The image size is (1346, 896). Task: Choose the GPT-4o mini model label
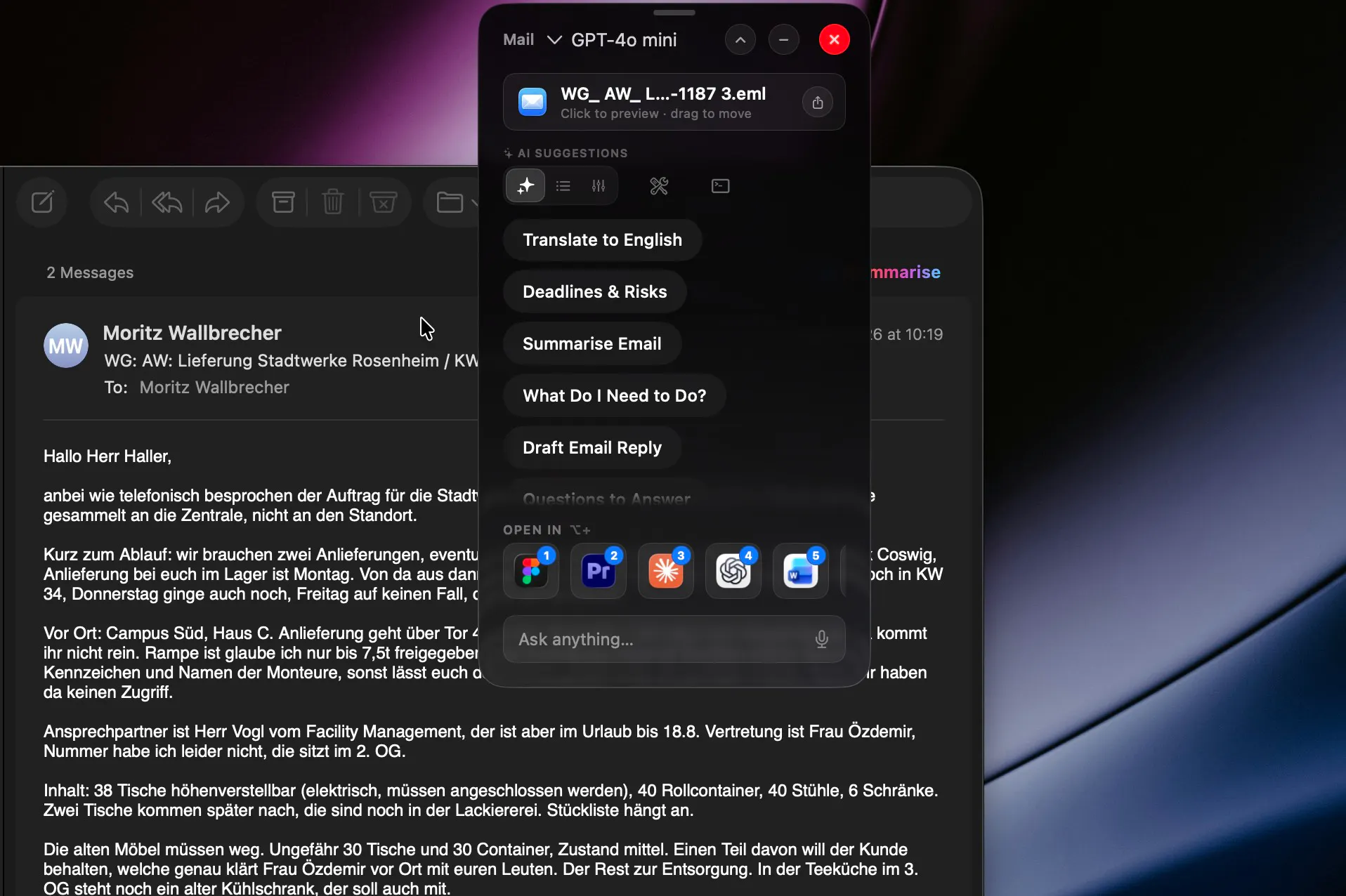coord(624,40)
